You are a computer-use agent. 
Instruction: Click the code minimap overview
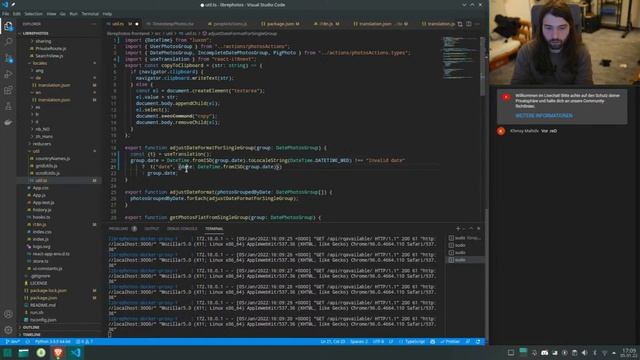460,57
